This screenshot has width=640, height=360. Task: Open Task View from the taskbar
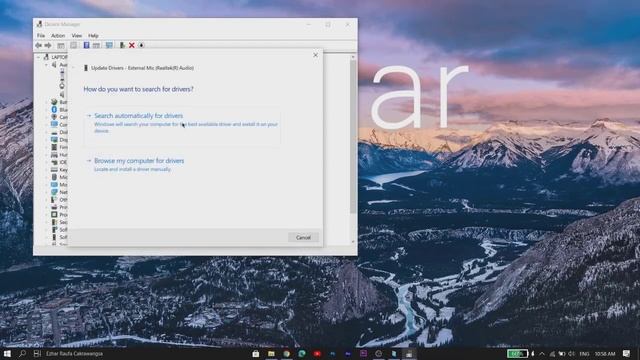[37, 353]
